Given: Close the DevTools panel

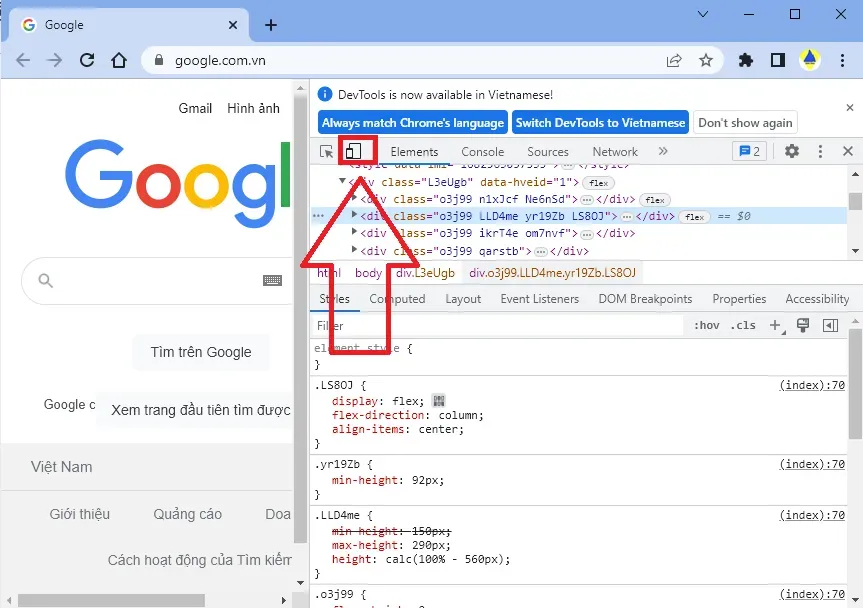Looking at the screenshot, I should point(848,151).
